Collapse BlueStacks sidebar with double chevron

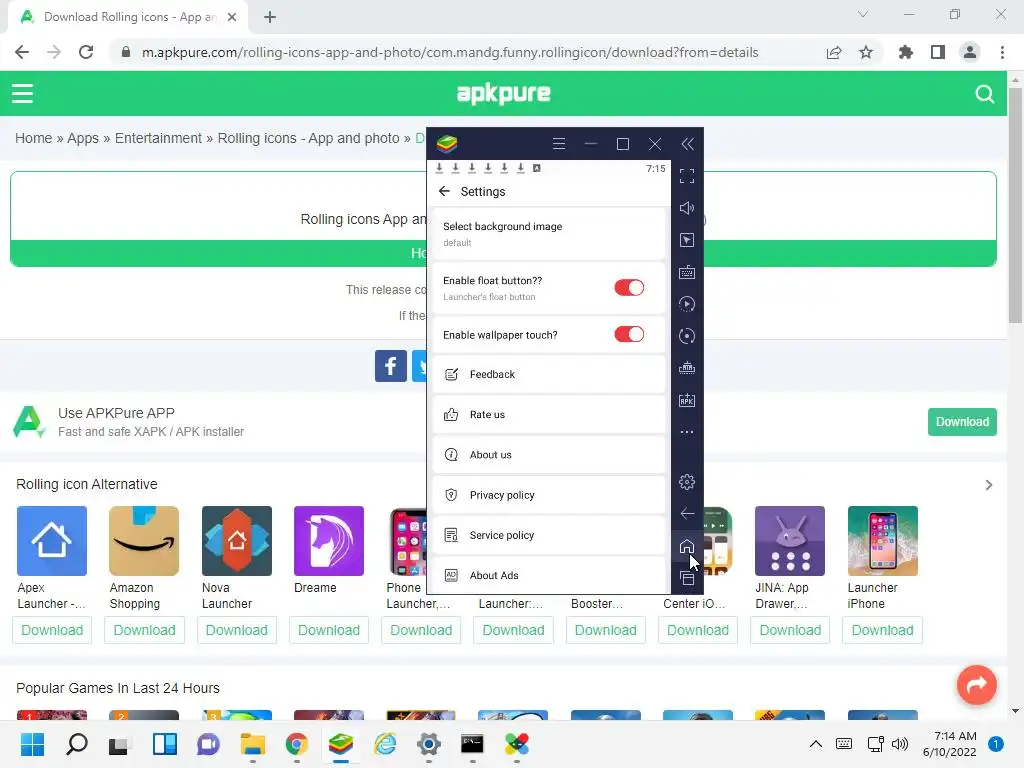(687, 144)
